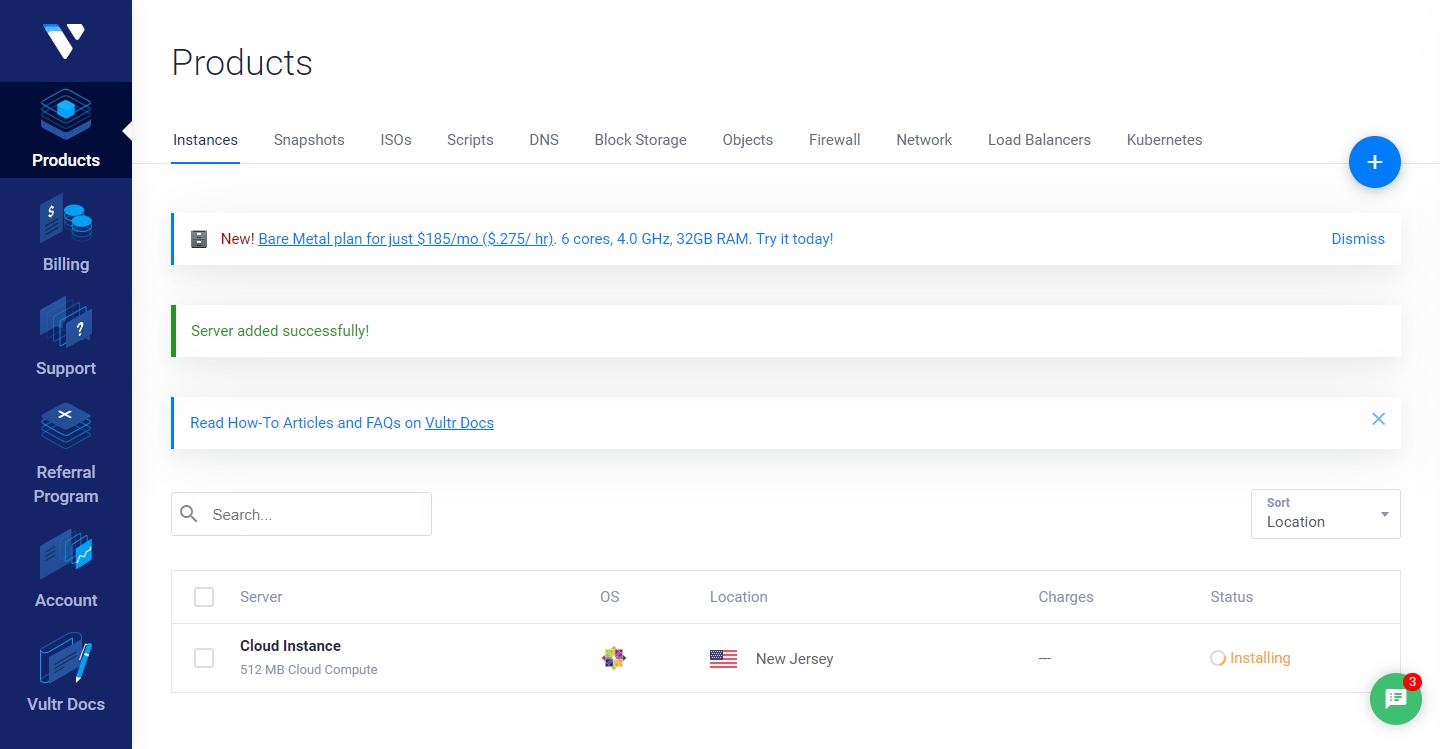Dismiss the Bare Metal announcement
This screenshot has width=1440, height=749.
coord(1358,239)
